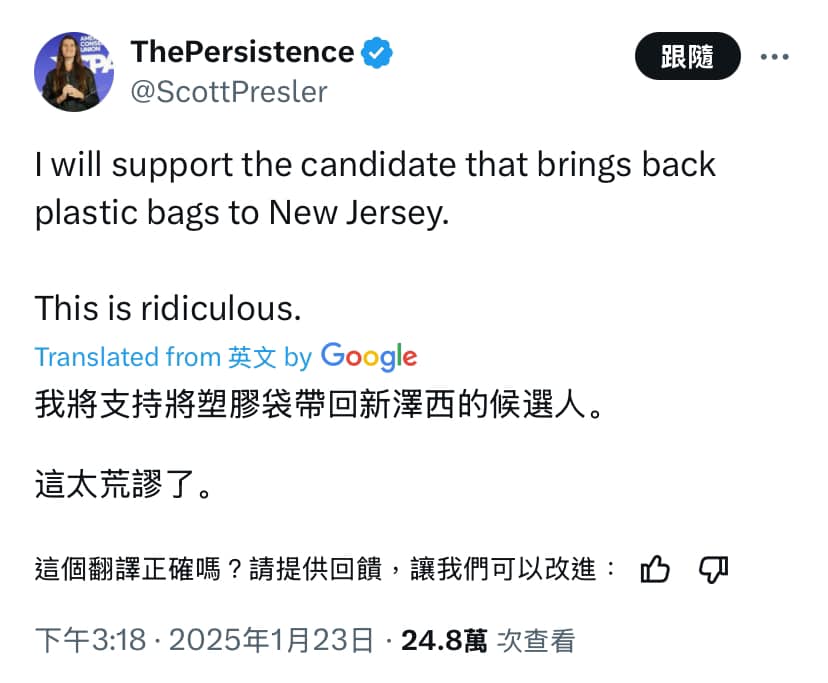Click the thumbs down translation feedback icon
Image resolution: width=828 pixels, height=683 pixels.
pyautogui.click(x=713, y=570)
